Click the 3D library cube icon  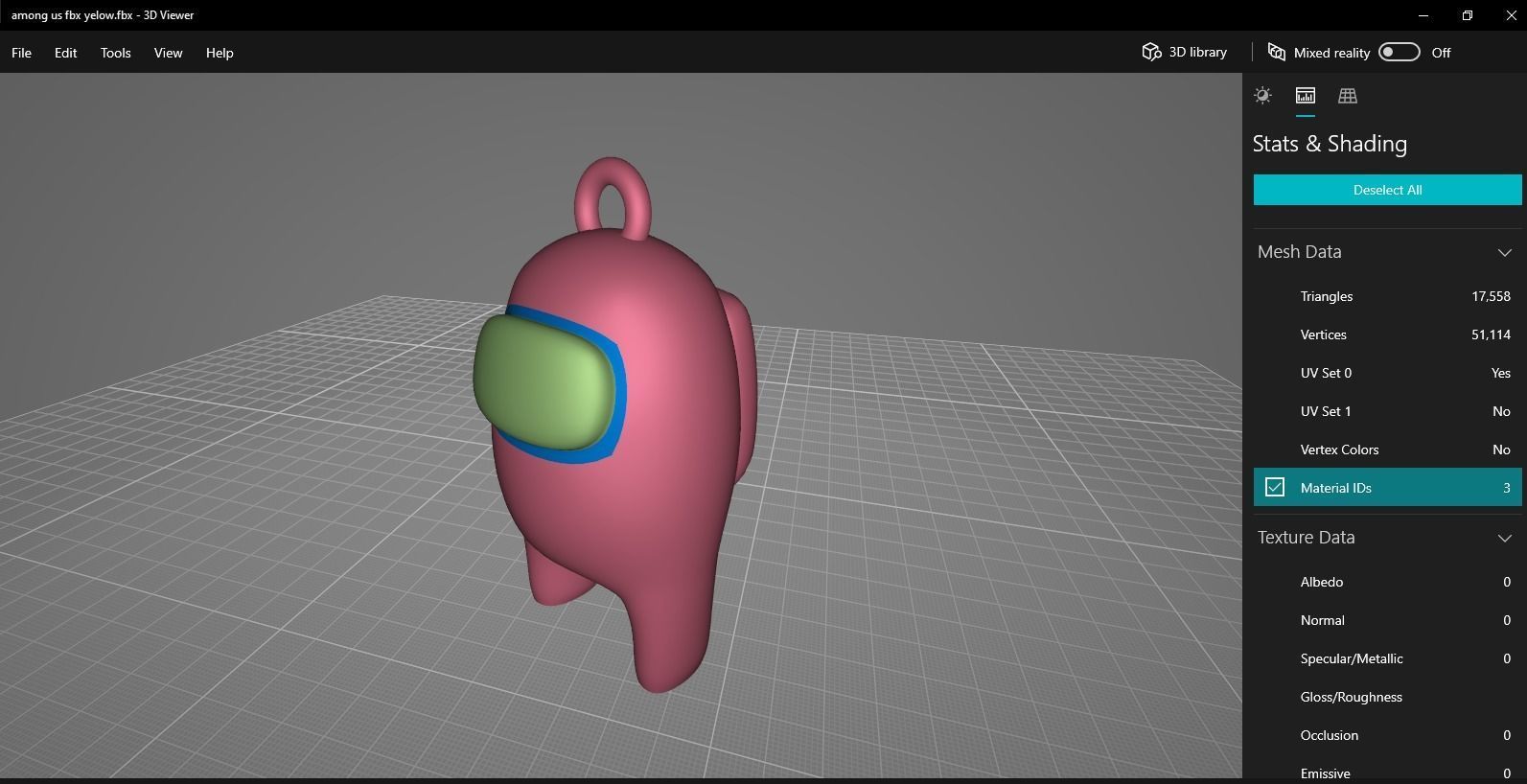(x=1151, y=52)
